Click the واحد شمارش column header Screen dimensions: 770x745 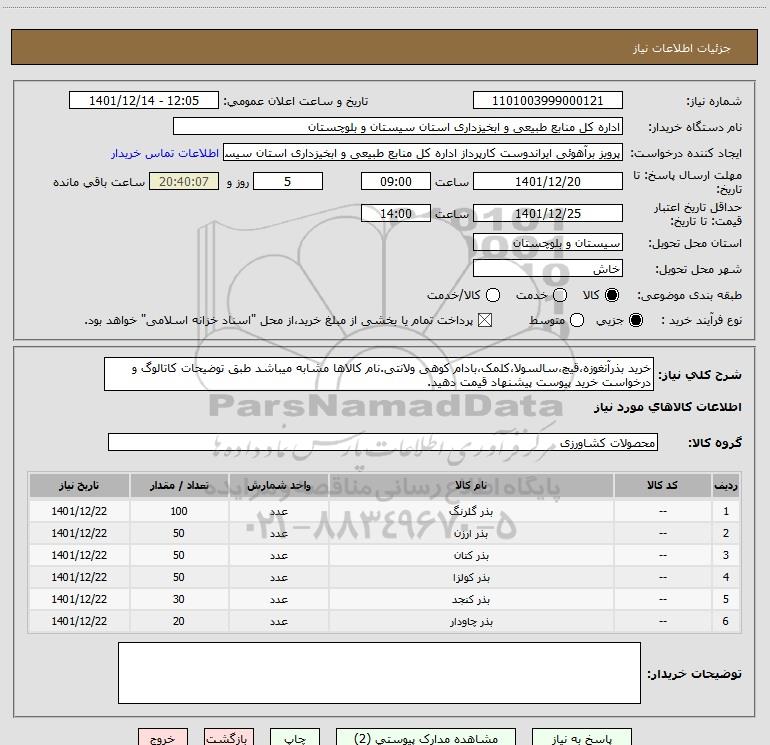click(278, 486)
